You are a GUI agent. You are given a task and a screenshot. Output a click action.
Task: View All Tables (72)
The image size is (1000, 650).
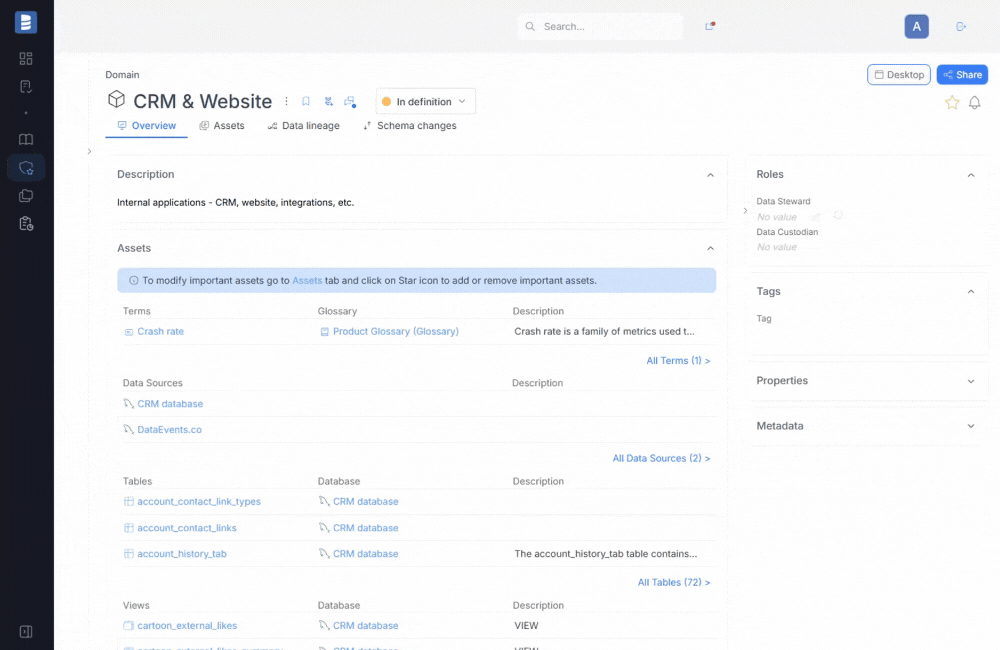(673, 582)
